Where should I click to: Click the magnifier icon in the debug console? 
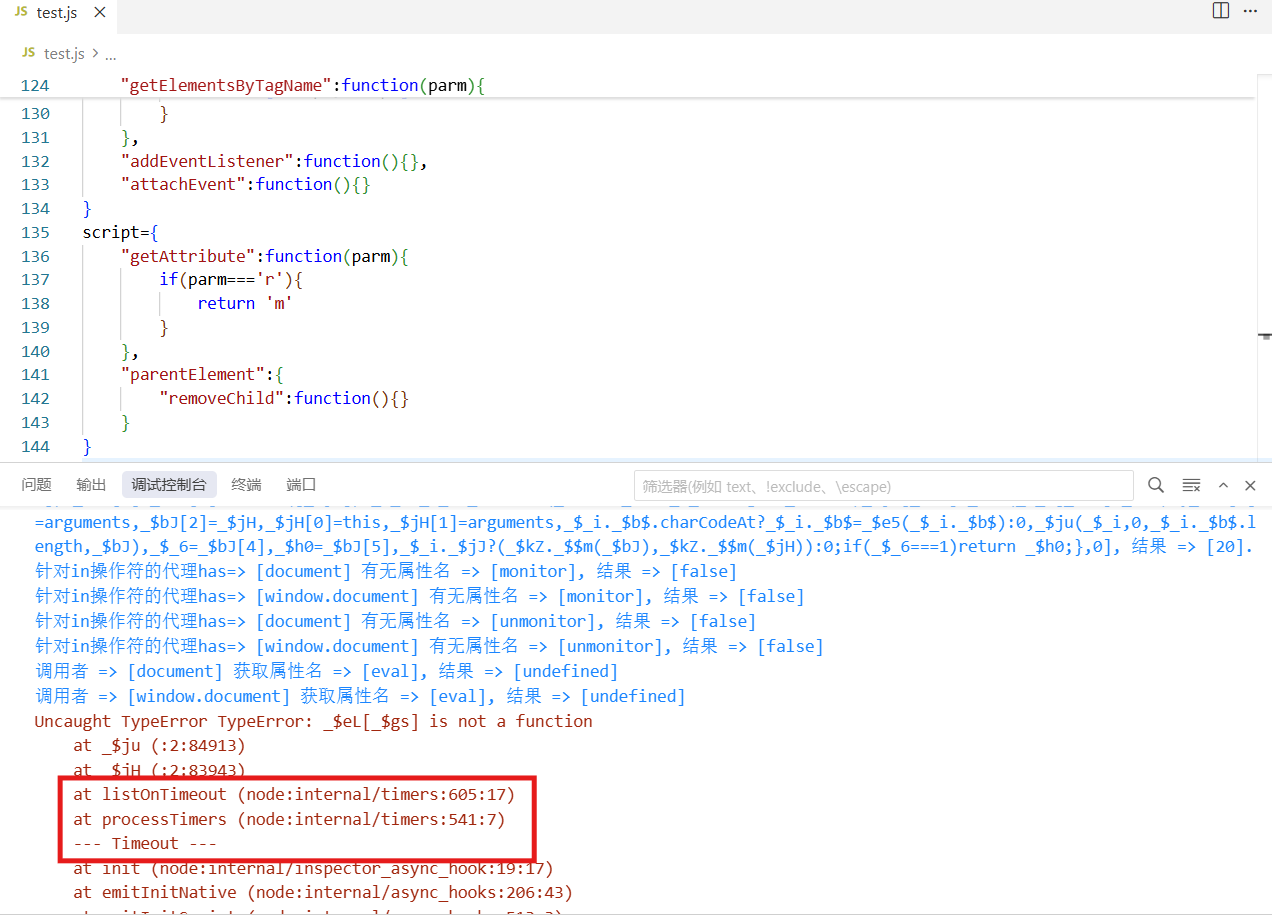[x=1156, y=485]
